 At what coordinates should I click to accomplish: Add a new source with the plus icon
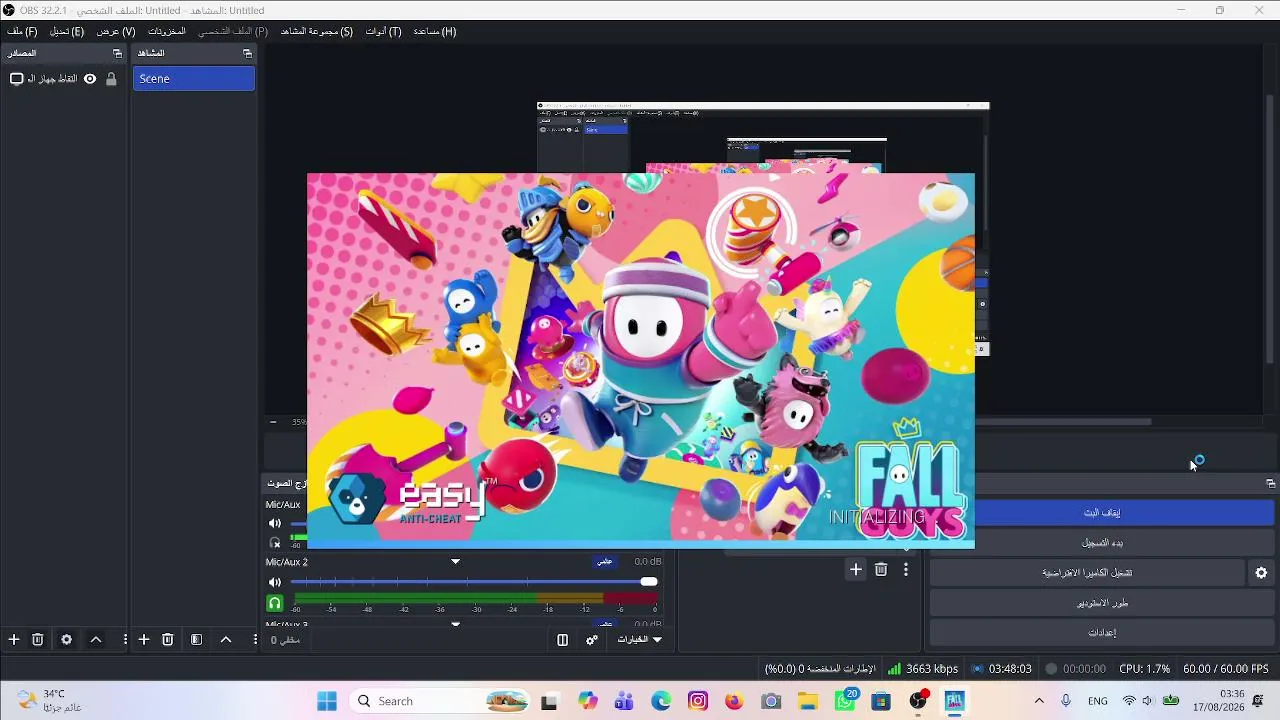click(x=14, y=640)
